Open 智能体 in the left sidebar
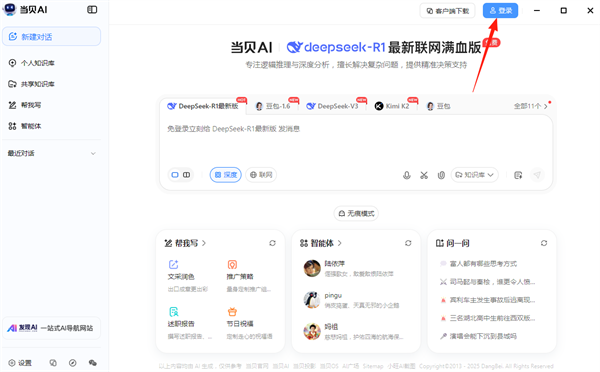600x372 pixels. pyautogui.click(x=25, y=126)
